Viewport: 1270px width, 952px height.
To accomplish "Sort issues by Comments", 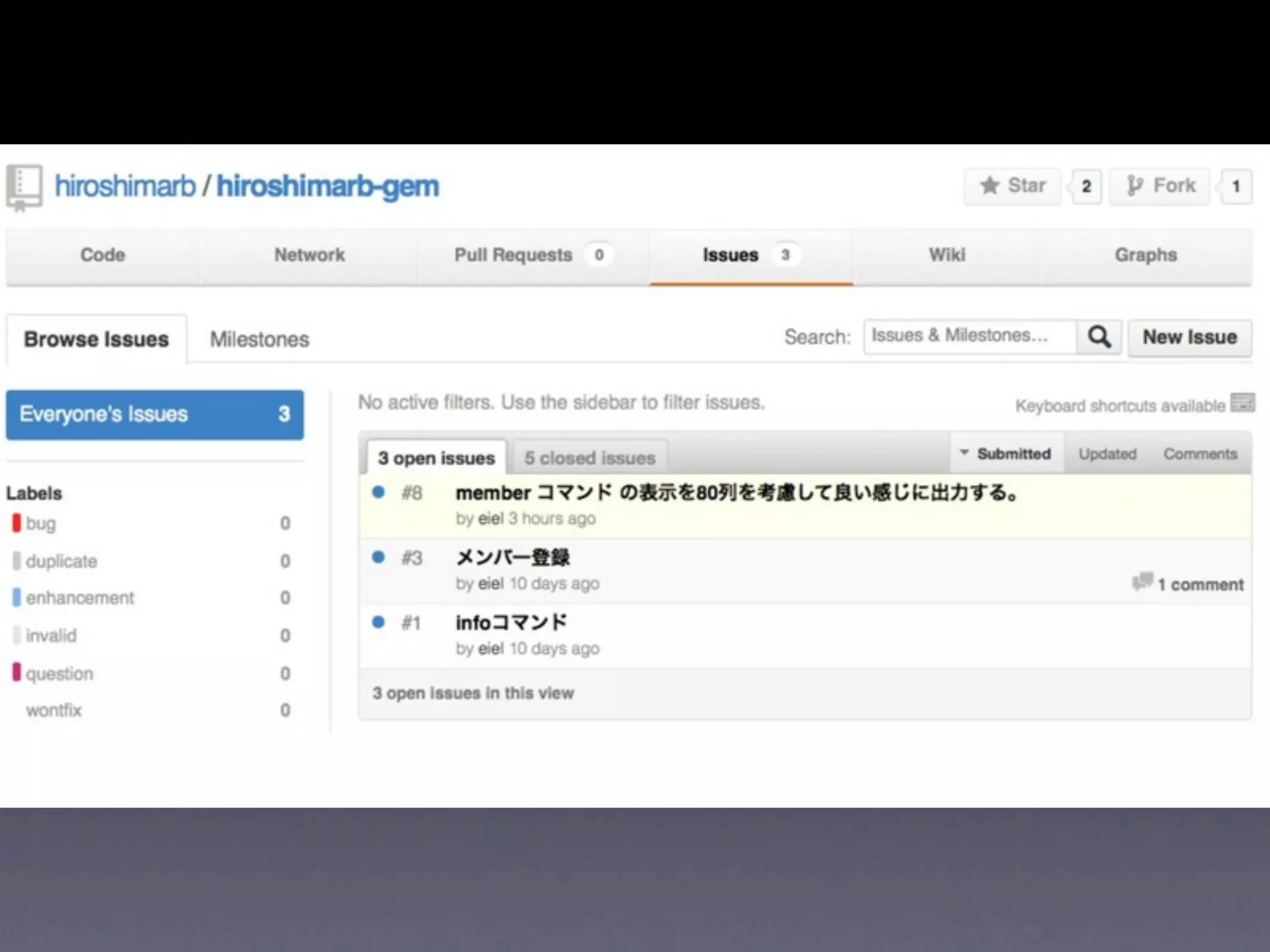I will (x=1200, y=454).
